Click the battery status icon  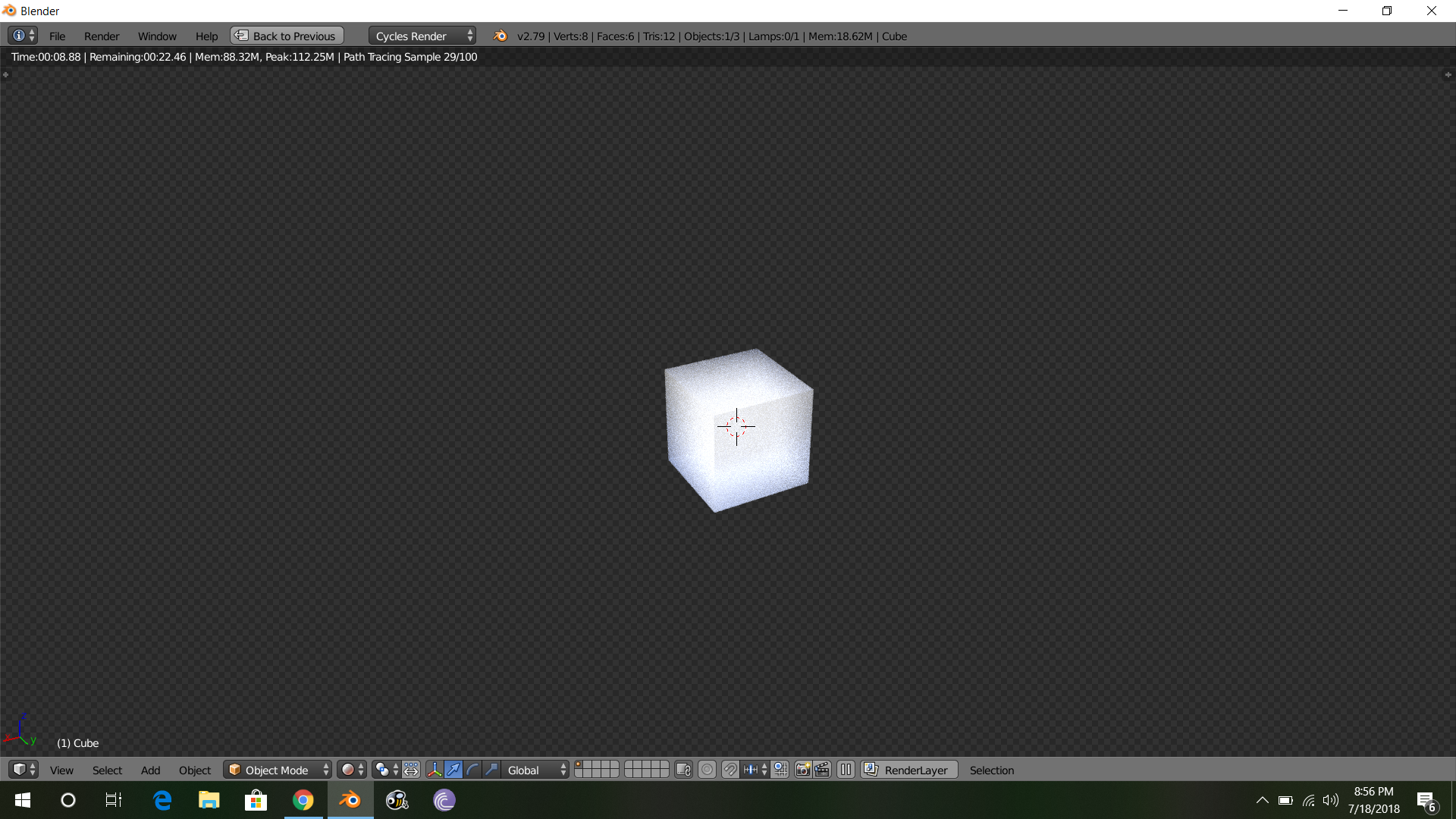[1285, 800]
